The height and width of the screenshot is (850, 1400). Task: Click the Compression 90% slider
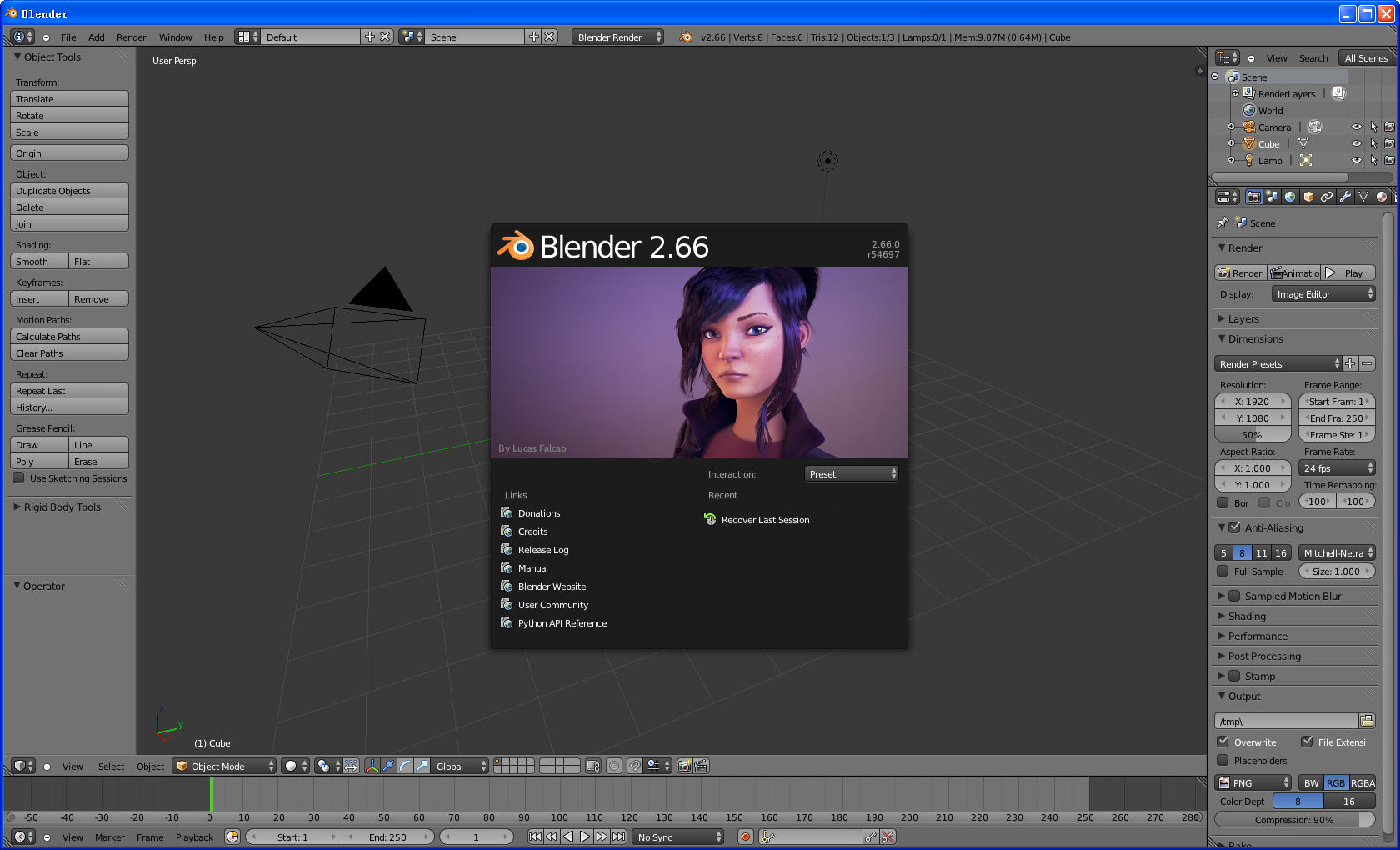pyautogui.click(x=1294, y=819)
